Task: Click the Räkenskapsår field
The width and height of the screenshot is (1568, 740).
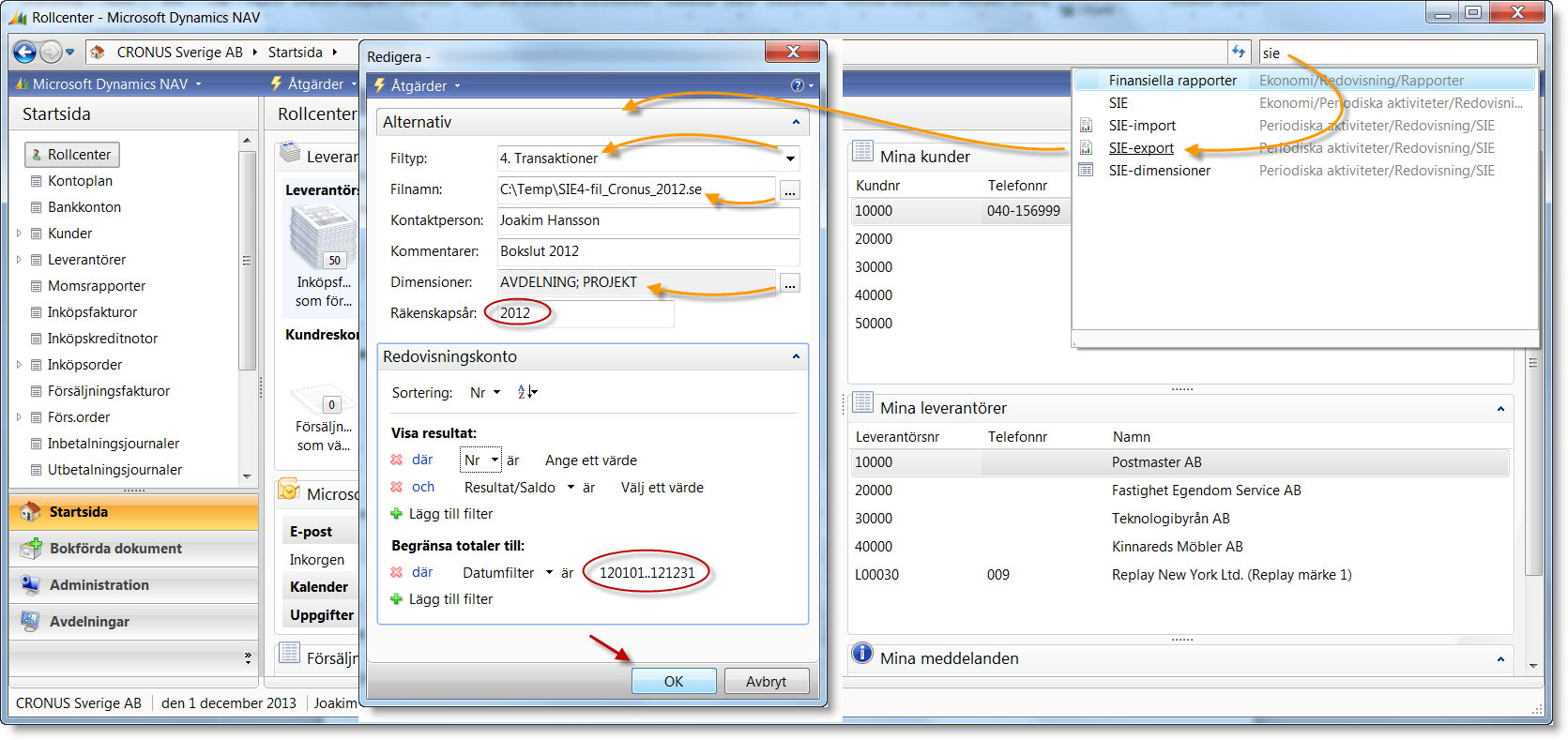Action: tap(585, 313)
